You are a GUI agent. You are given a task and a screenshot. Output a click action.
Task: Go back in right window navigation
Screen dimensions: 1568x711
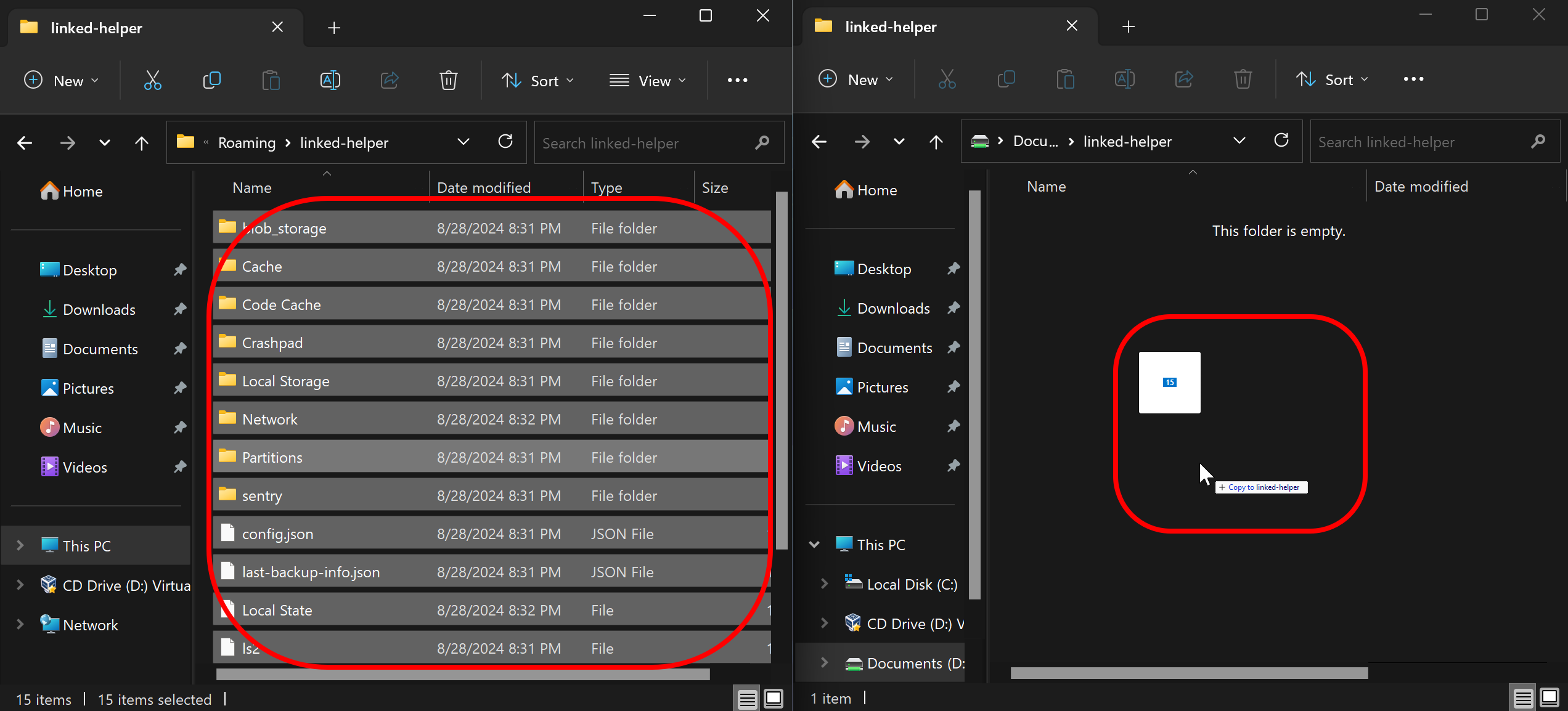(x=819, y=142)
